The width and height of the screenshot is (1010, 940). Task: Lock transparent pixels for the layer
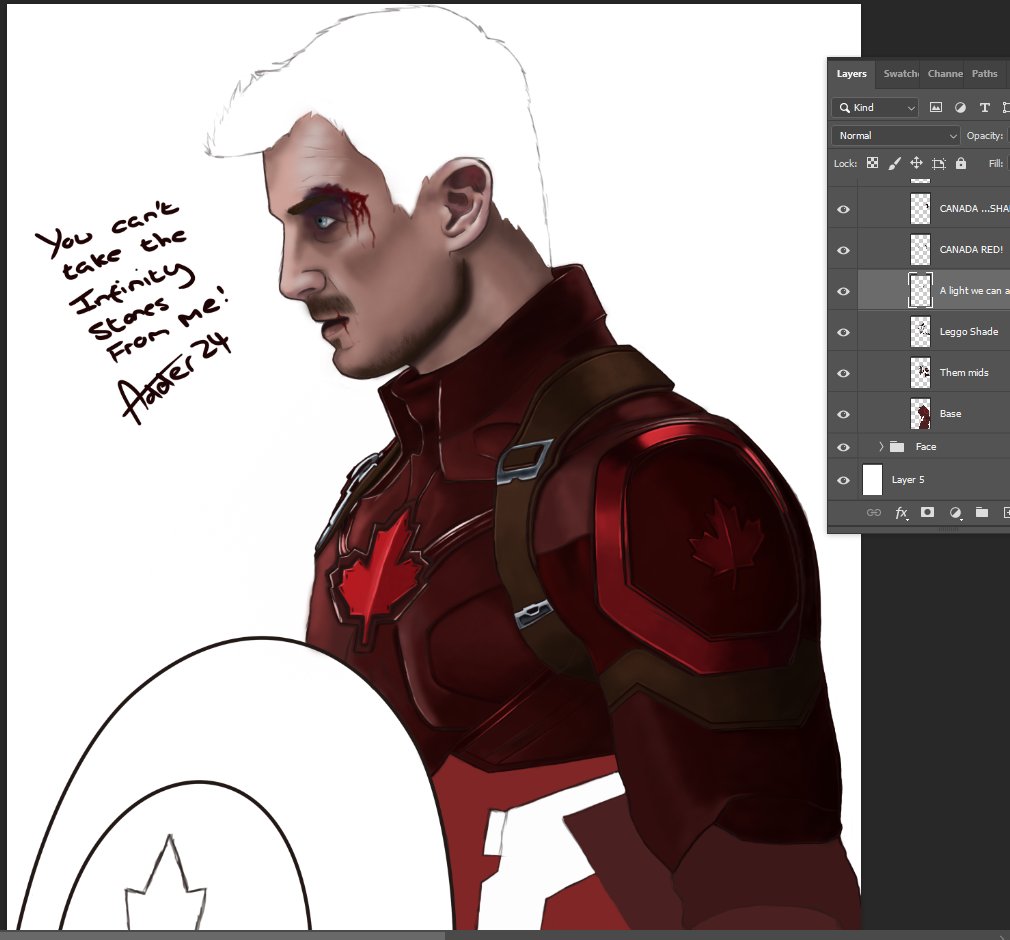[x=872, y=163]
